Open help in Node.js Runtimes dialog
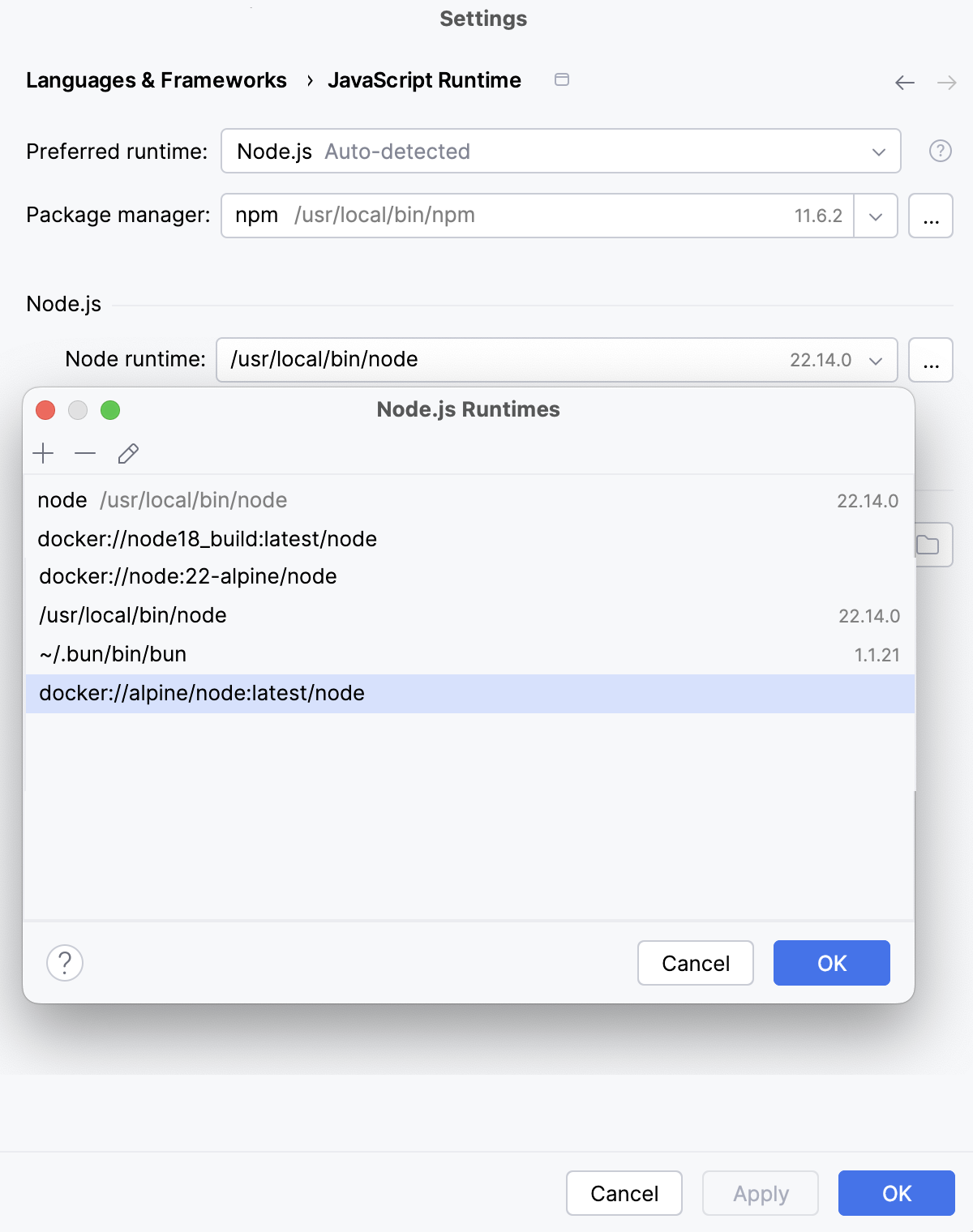 [x=64, y=963]
